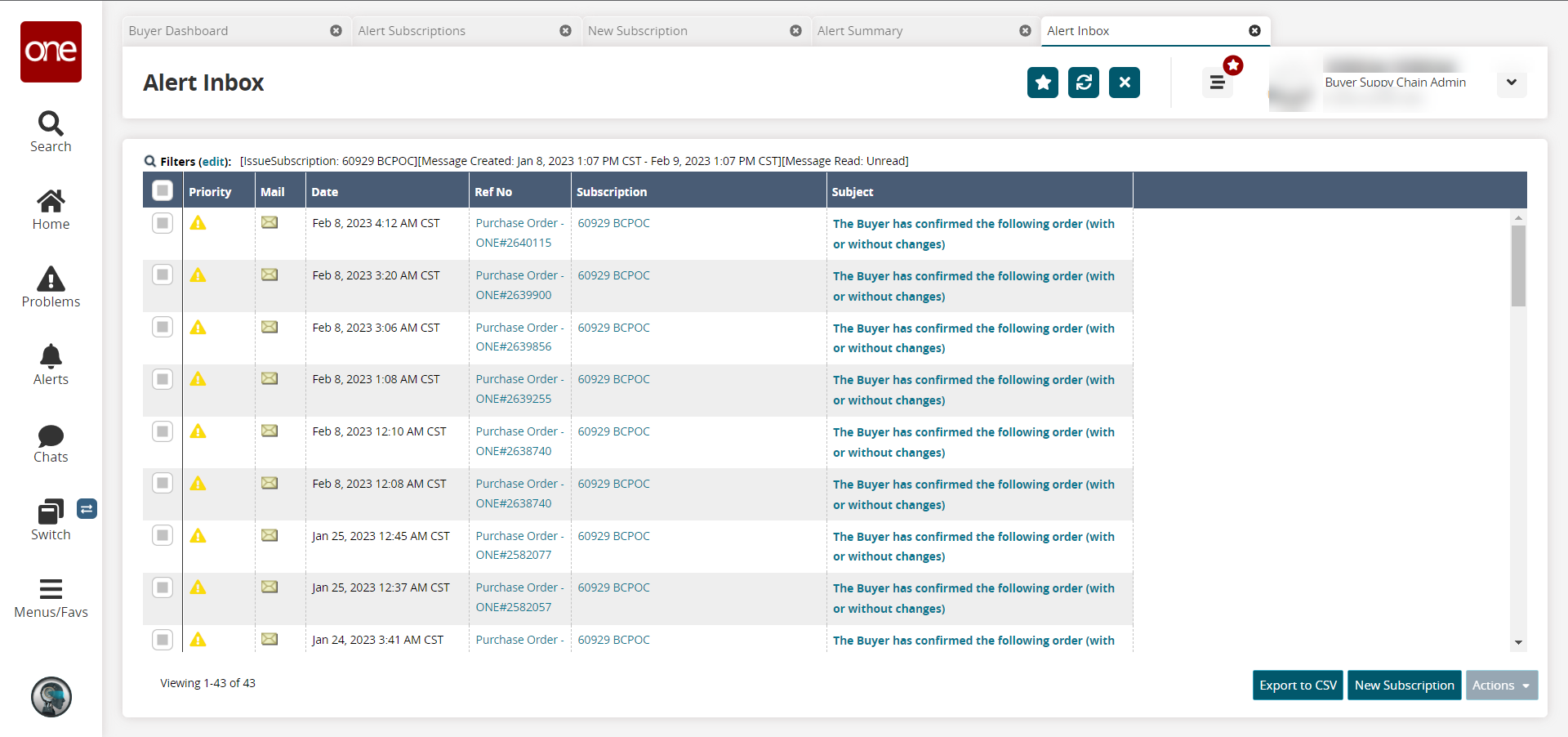Click the ONE logo icon
Screen dimensions: 1568x737
point(51,51)
